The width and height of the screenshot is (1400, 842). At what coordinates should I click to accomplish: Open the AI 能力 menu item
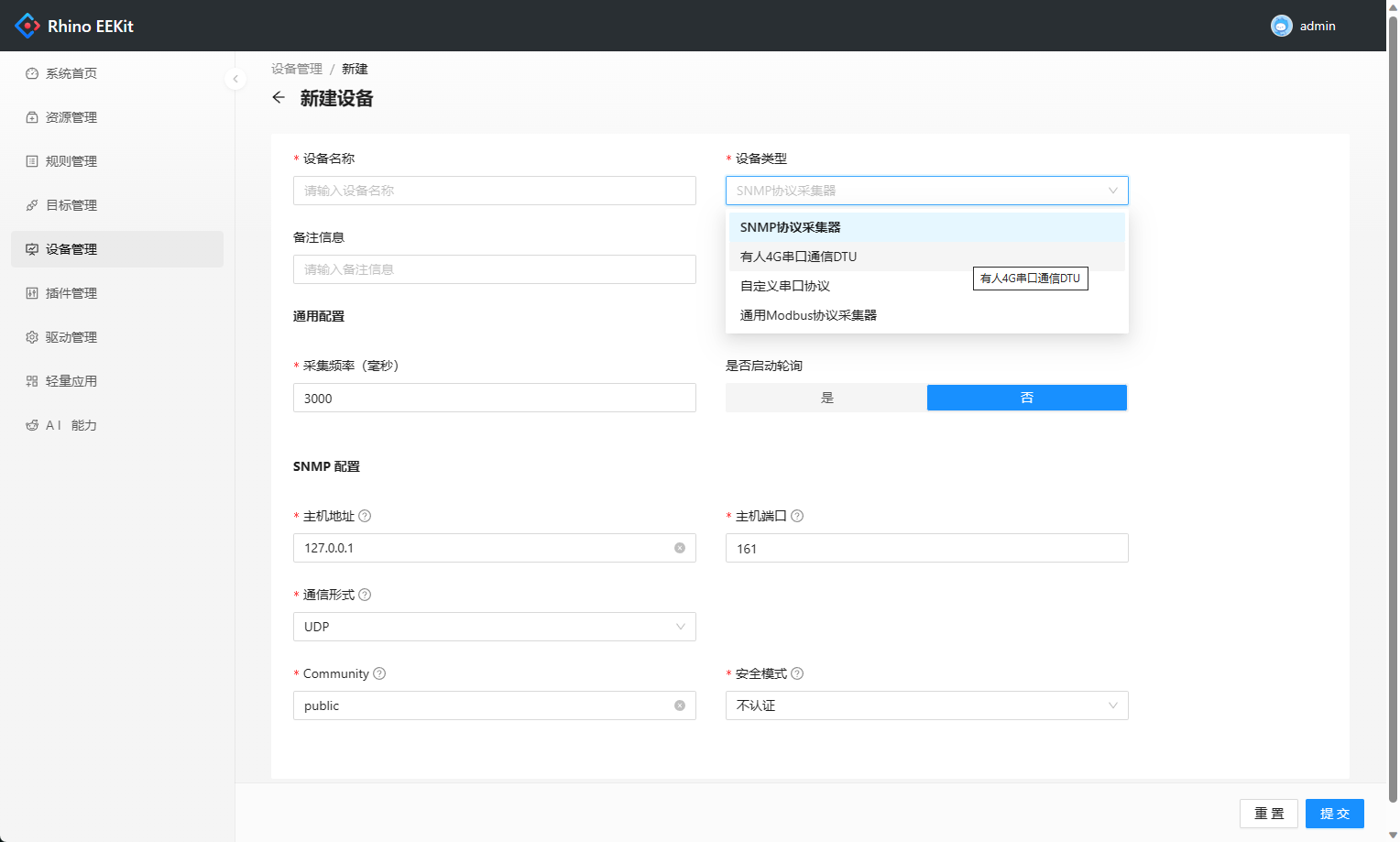[117, 425]
